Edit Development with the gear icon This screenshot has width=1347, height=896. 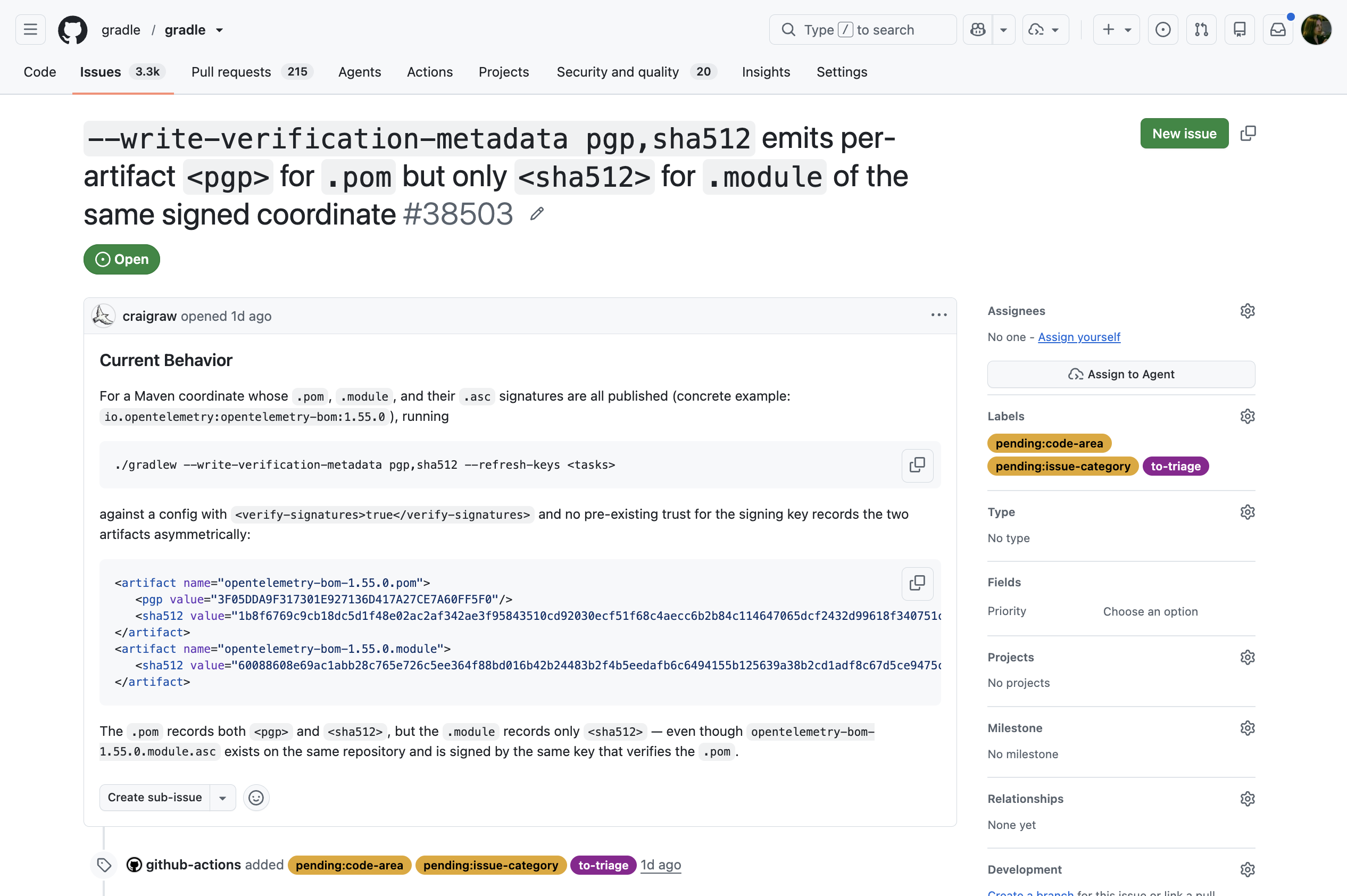[1247, 870]
